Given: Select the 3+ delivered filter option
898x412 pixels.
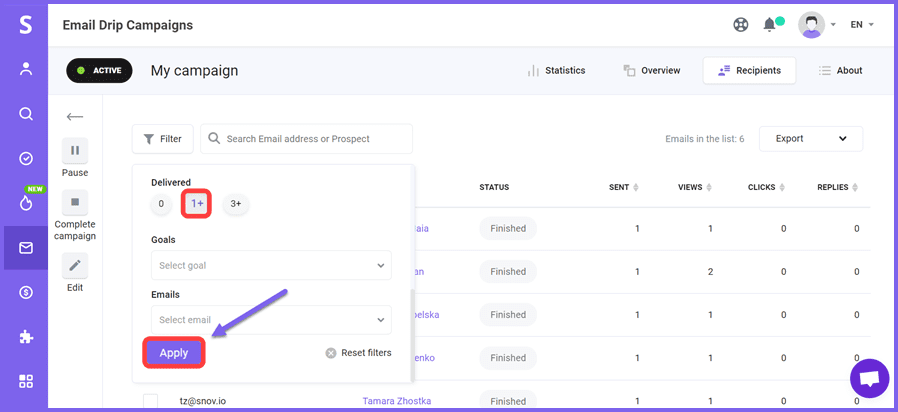Looking at the screenshot, I should (x=236, y=204).
